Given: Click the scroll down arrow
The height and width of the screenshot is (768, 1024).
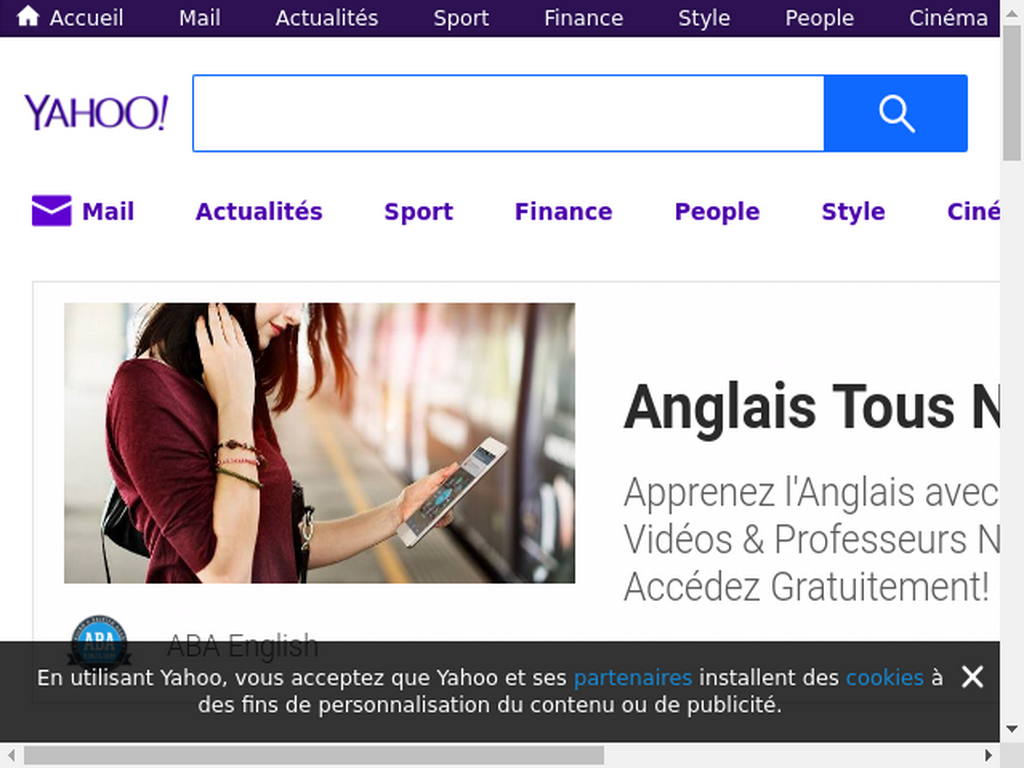Looking at the screenshot, I should point(1012,729).
